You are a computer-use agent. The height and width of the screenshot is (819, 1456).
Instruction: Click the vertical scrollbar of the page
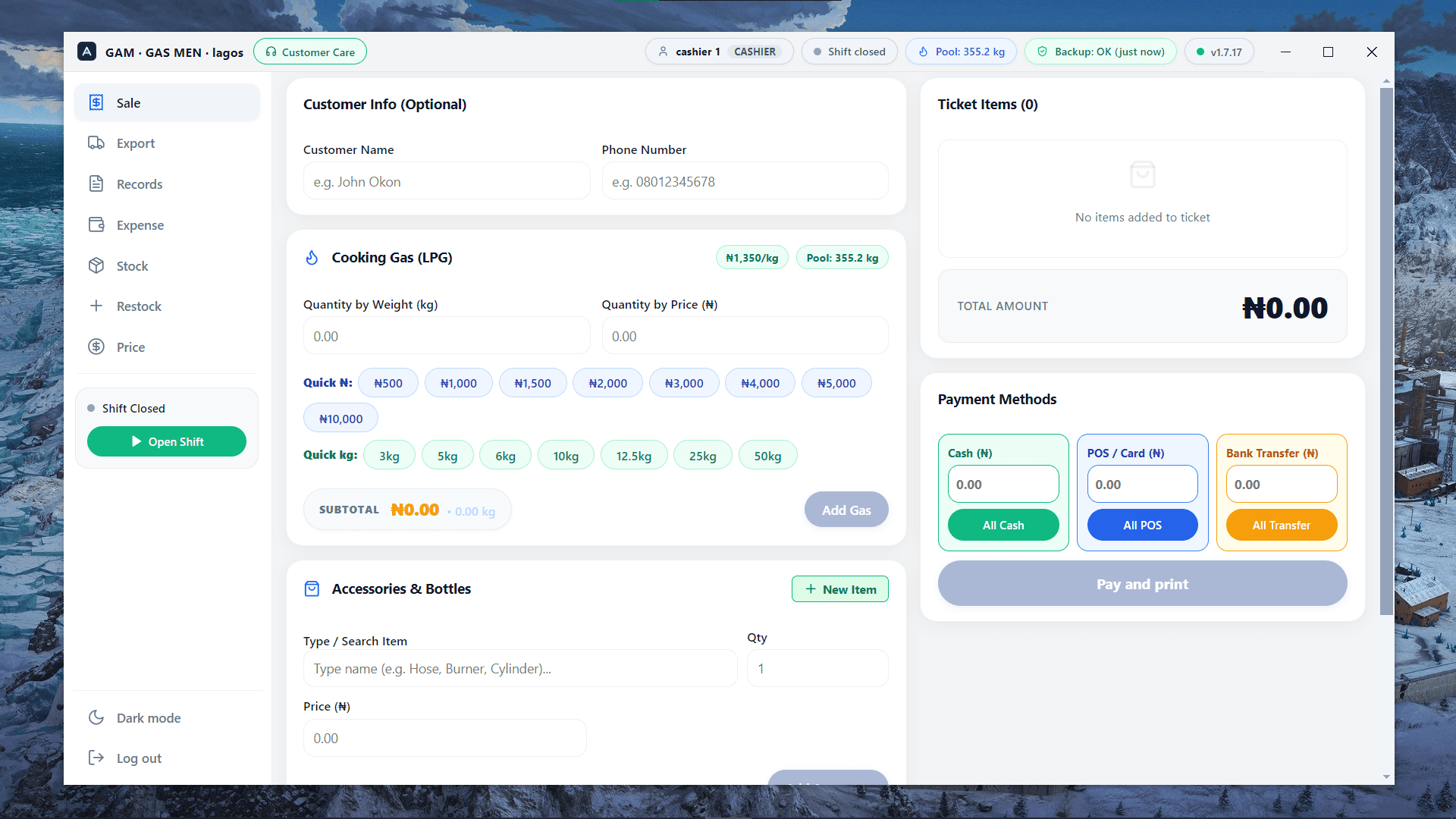tap(1386, 351)
